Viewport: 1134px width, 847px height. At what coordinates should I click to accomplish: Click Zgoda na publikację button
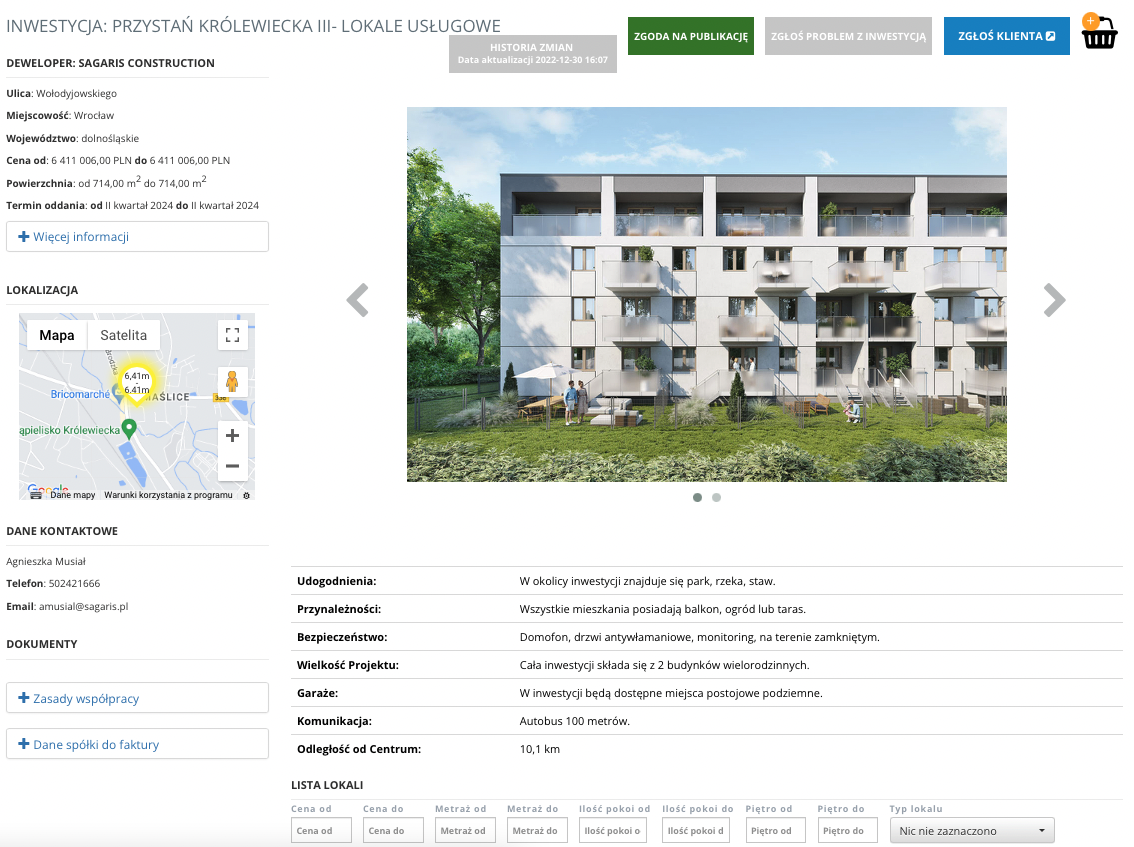pos(691,36)
